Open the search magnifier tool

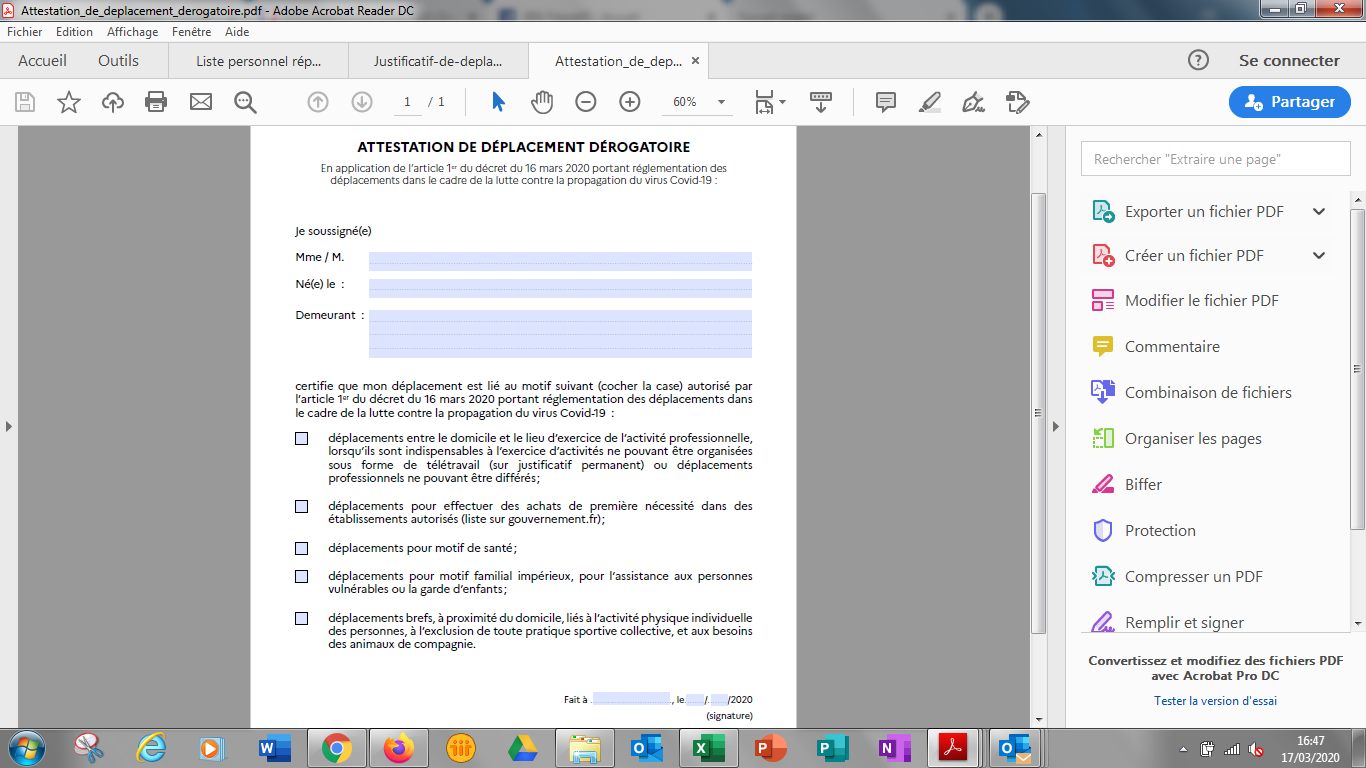pyautogui.click(x=245, y=102)
